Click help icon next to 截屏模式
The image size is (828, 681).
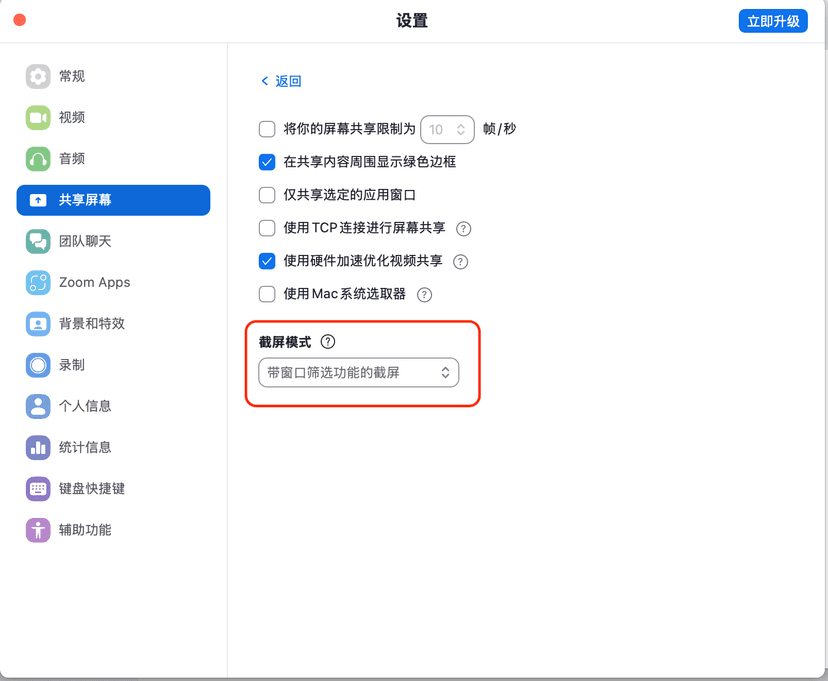click(328, 342)
